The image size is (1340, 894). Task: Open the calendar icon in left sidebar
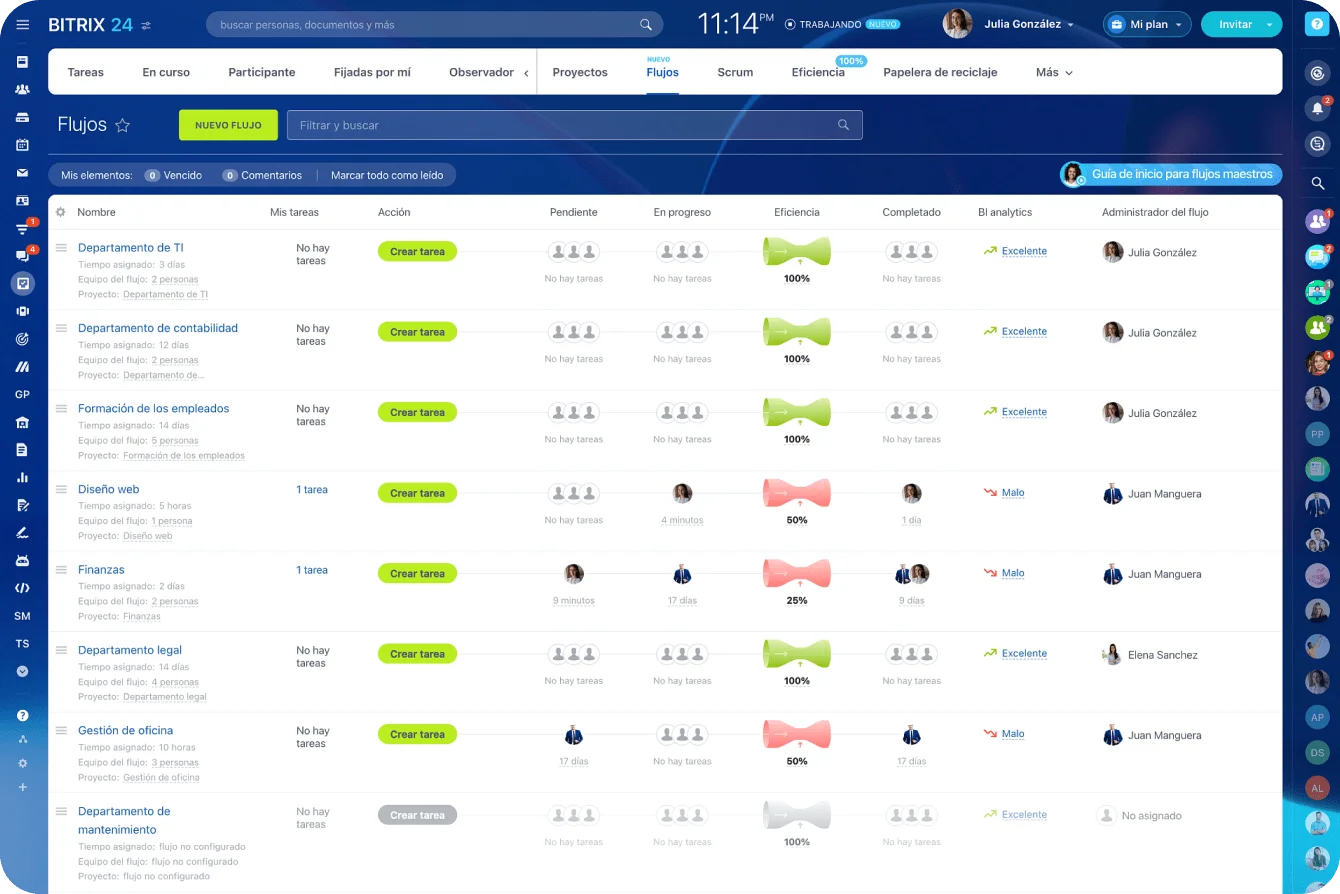pos(22,145)
